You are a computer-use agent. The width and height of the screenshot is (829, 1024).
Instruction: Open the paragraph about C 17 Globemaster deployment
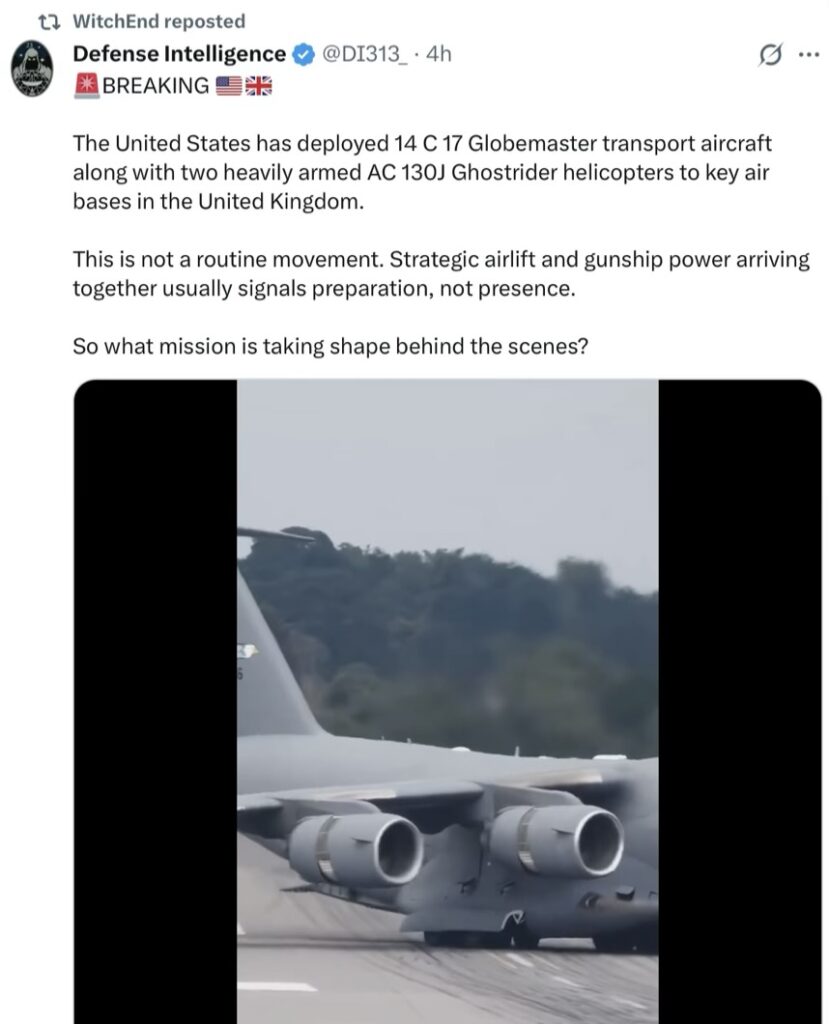click(422, 172)
